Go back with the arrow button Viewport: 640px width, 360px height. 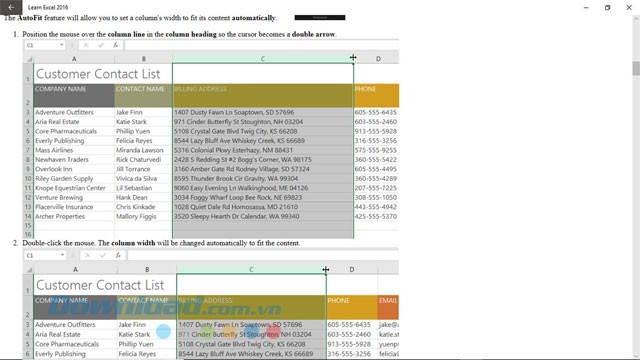pyautogui.click(x=11, y=7)
